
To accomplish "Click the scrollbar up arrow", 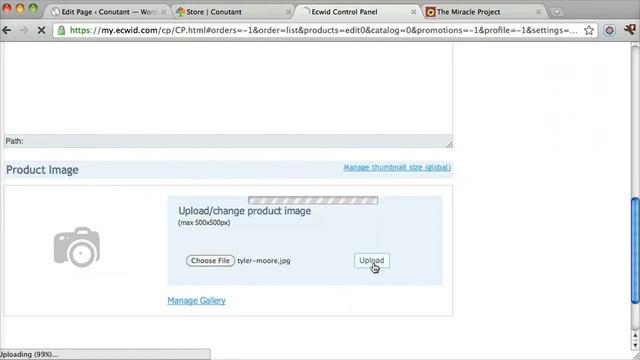I will [635, 336].
